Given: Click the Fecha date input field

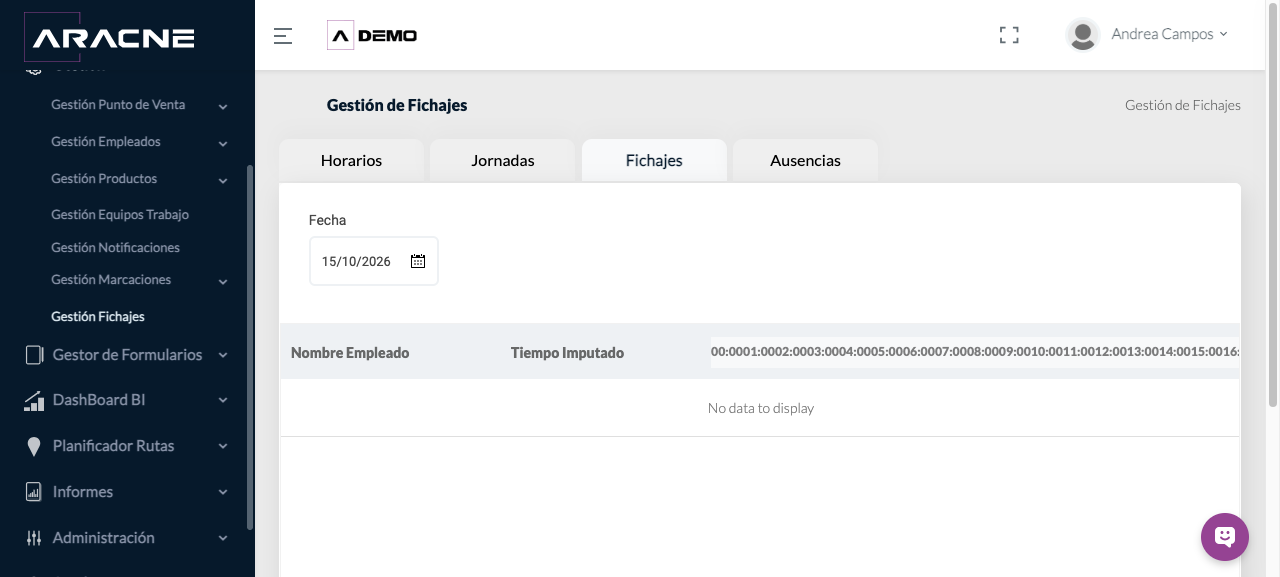Looking at the screenshot, I should click(x=374, y=261).
